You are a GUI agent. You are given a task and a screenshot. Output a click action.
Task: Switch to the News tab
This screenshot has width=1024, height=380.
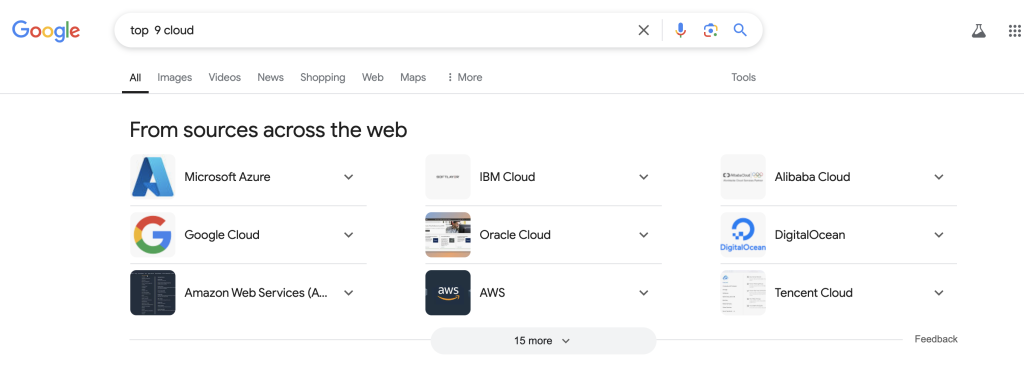(270, 77)
